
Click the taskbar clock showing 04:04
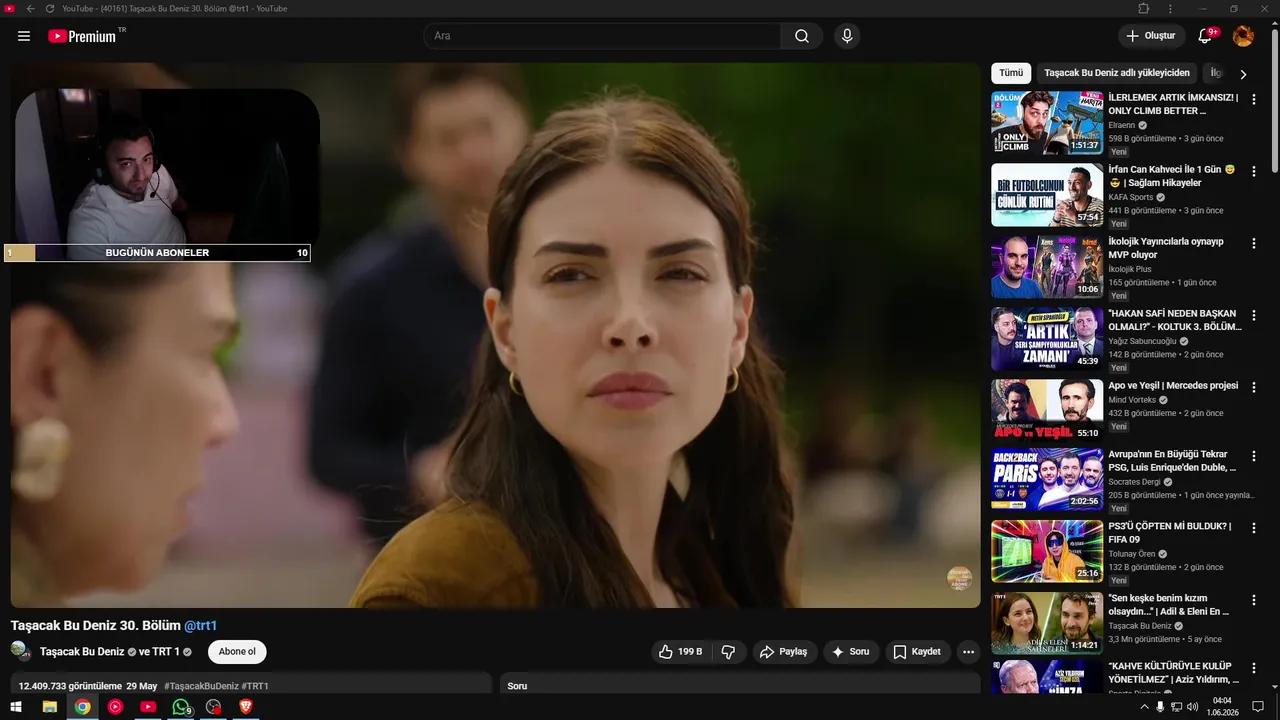(x=1222, y=706)
